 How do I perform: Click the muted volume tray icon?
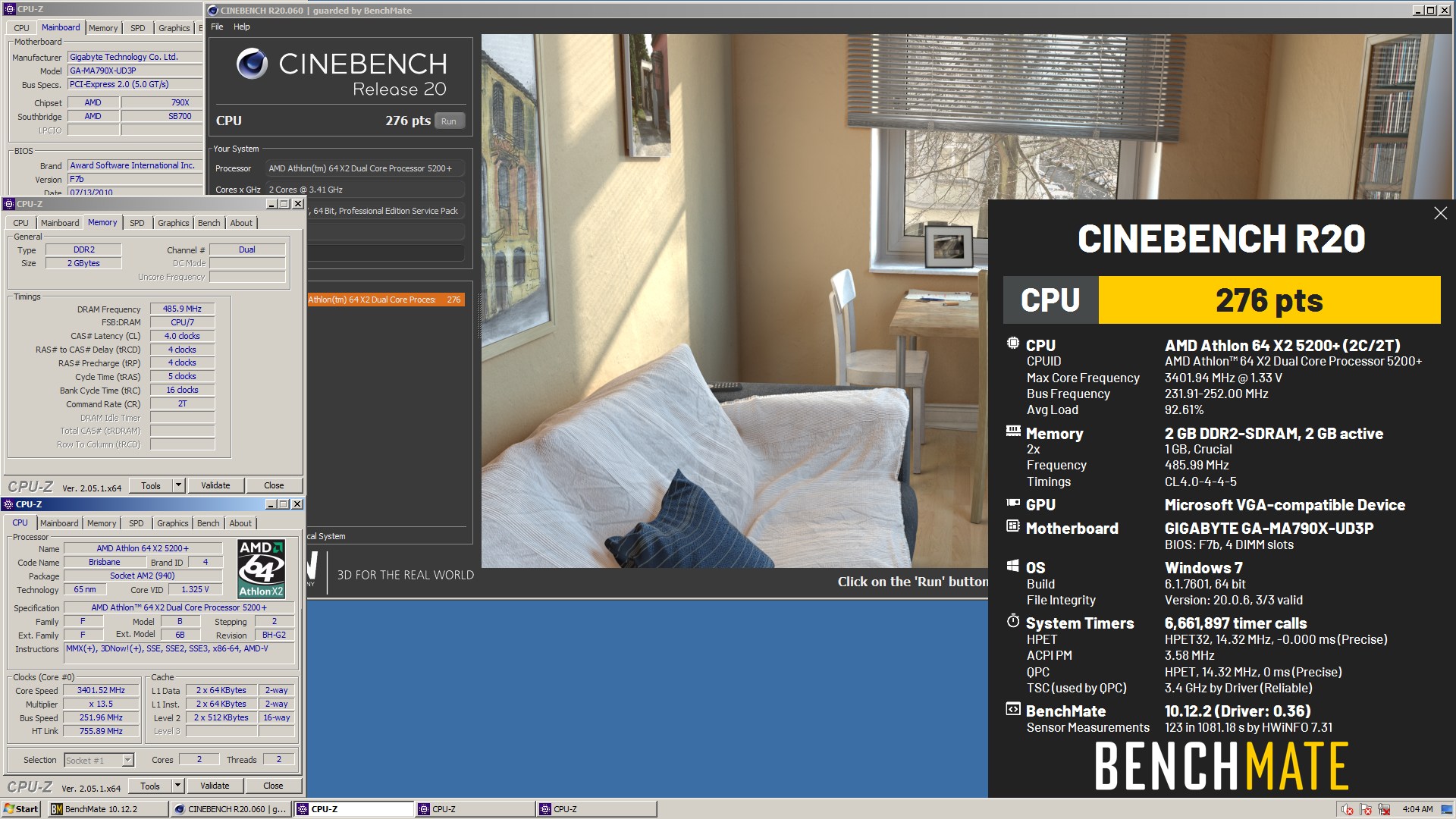pos(1347,809)
